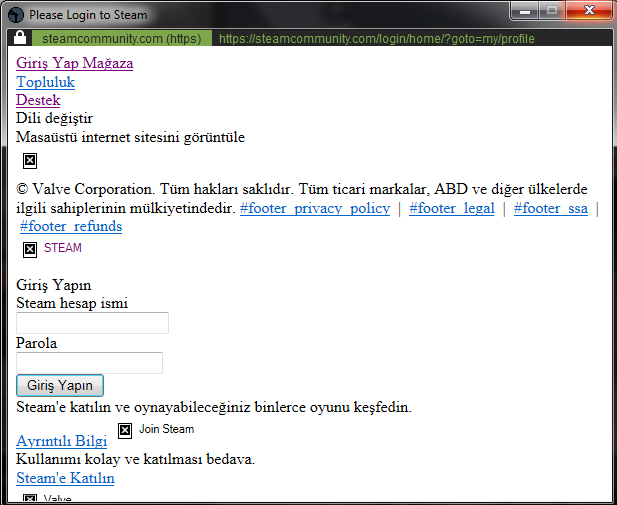This screenshot has height=505, width=617.
Task: Open the Giriş Yap Mağaza link
Action: click(74, 63)
